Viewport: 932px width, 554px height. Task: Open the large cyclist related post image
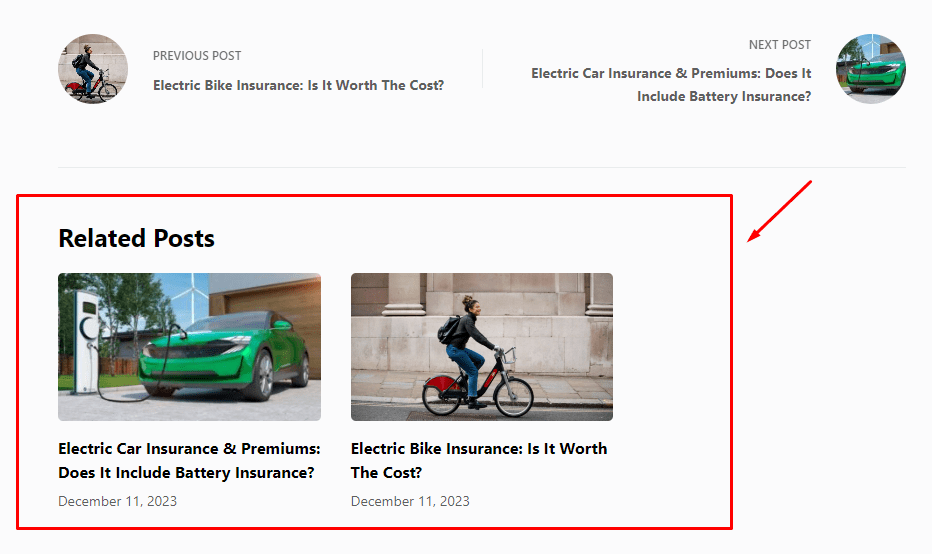[481, 347]
